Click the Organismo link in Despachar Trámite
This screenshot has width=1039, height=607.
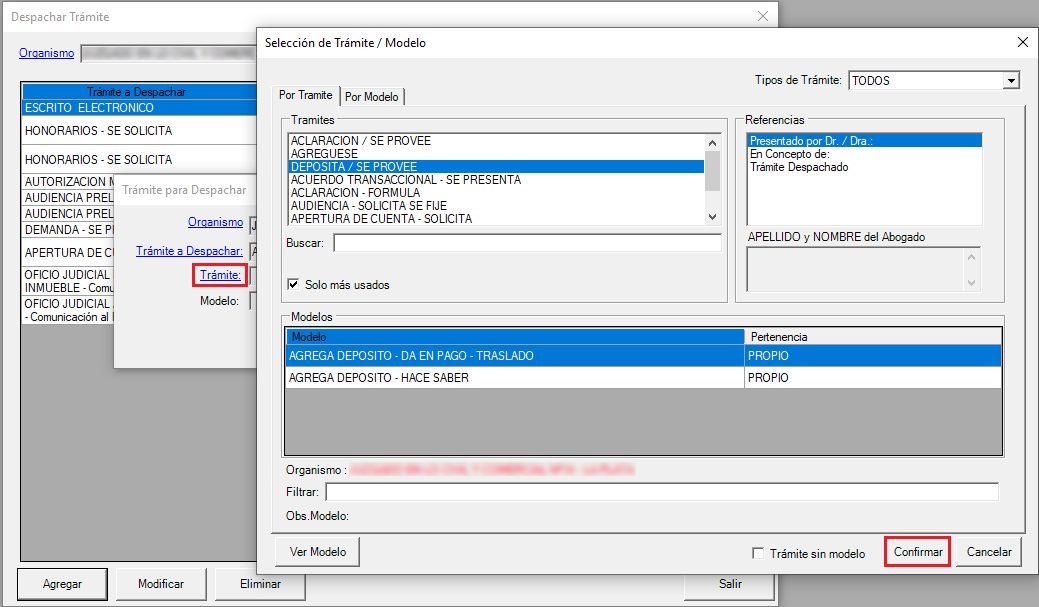pyautogui.click(x=46, y=53)
